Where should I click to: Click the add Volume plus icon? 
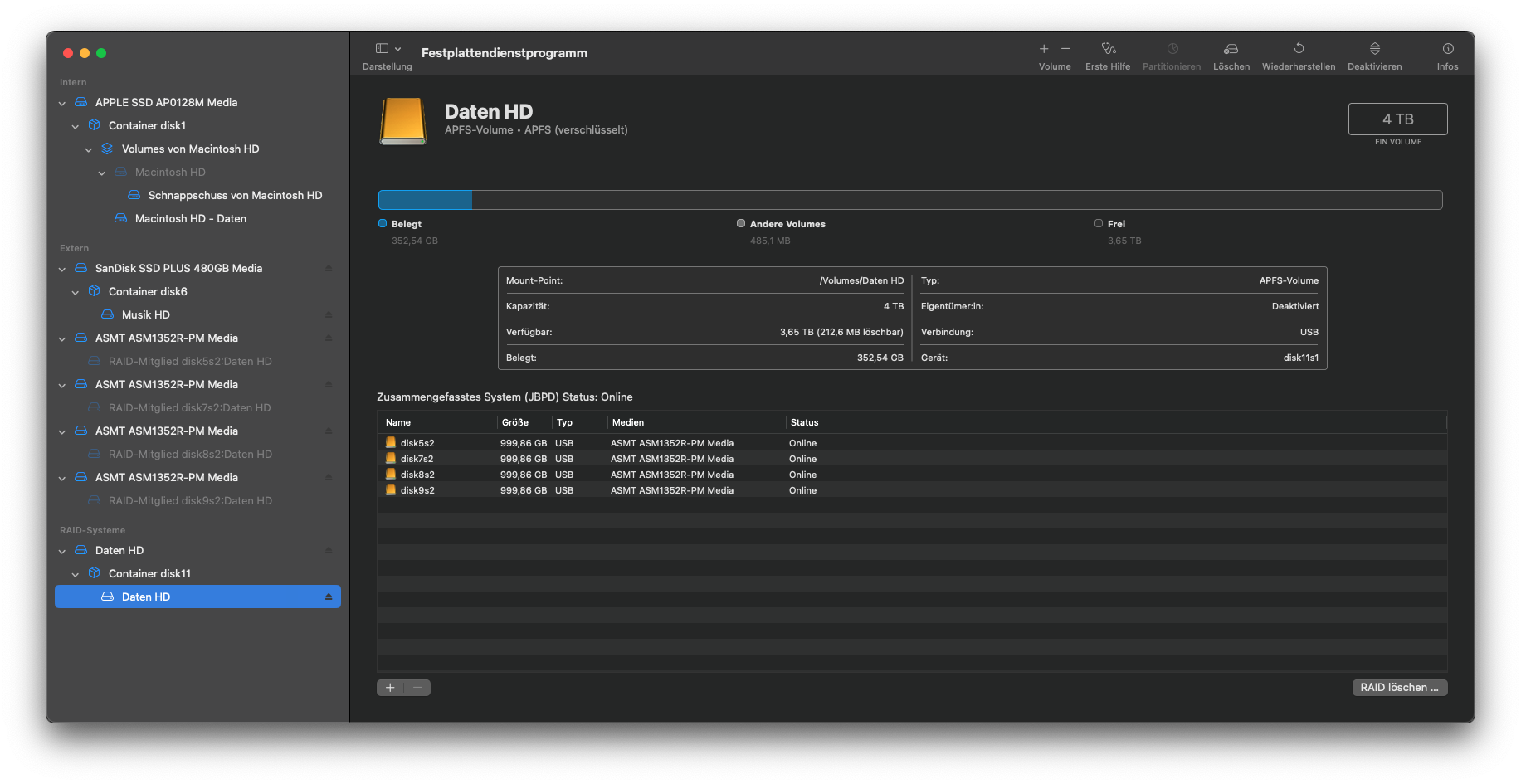tap(1044, 49)
